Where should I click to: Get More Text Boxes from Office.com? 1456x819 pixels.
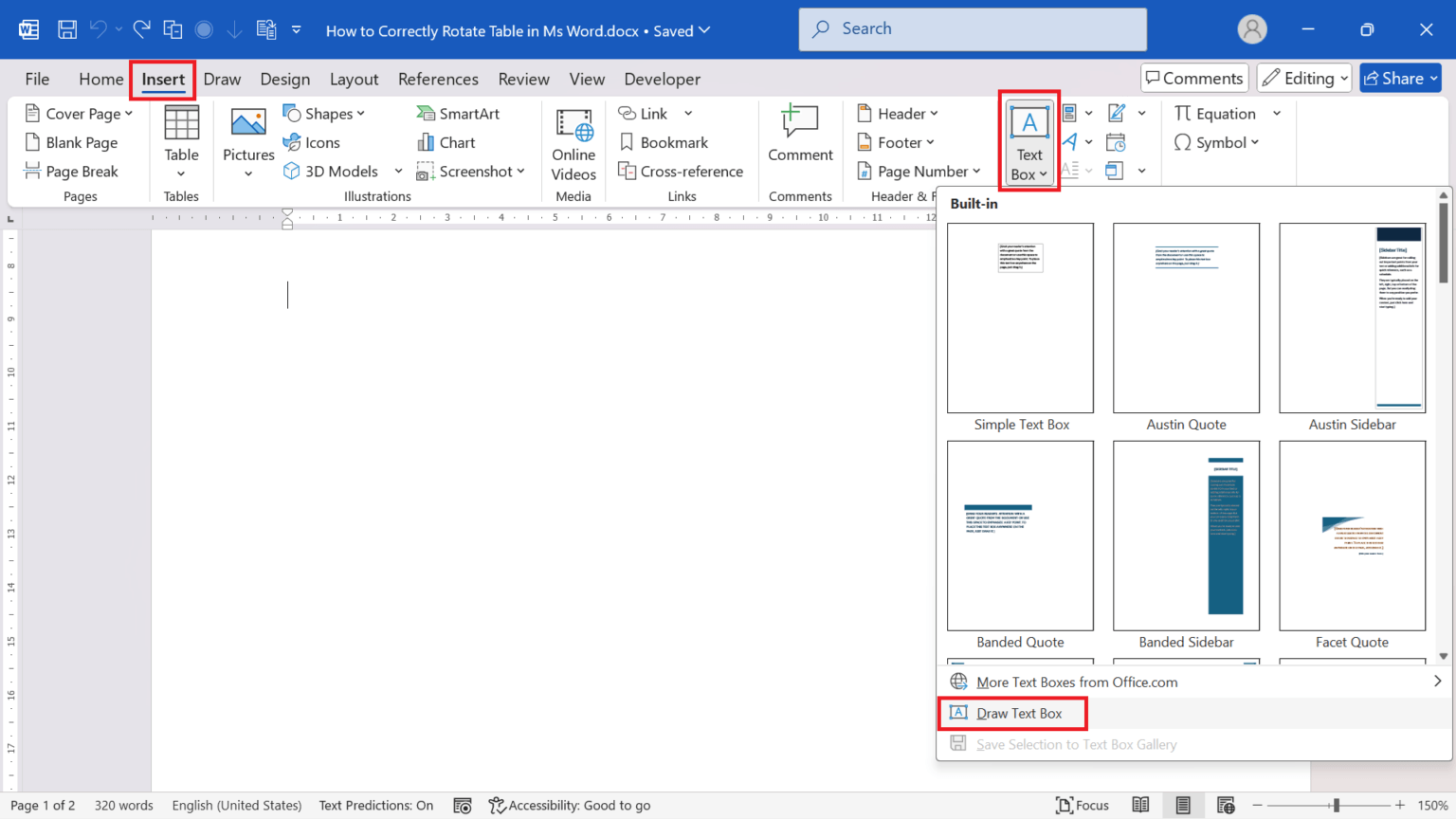1076,682
